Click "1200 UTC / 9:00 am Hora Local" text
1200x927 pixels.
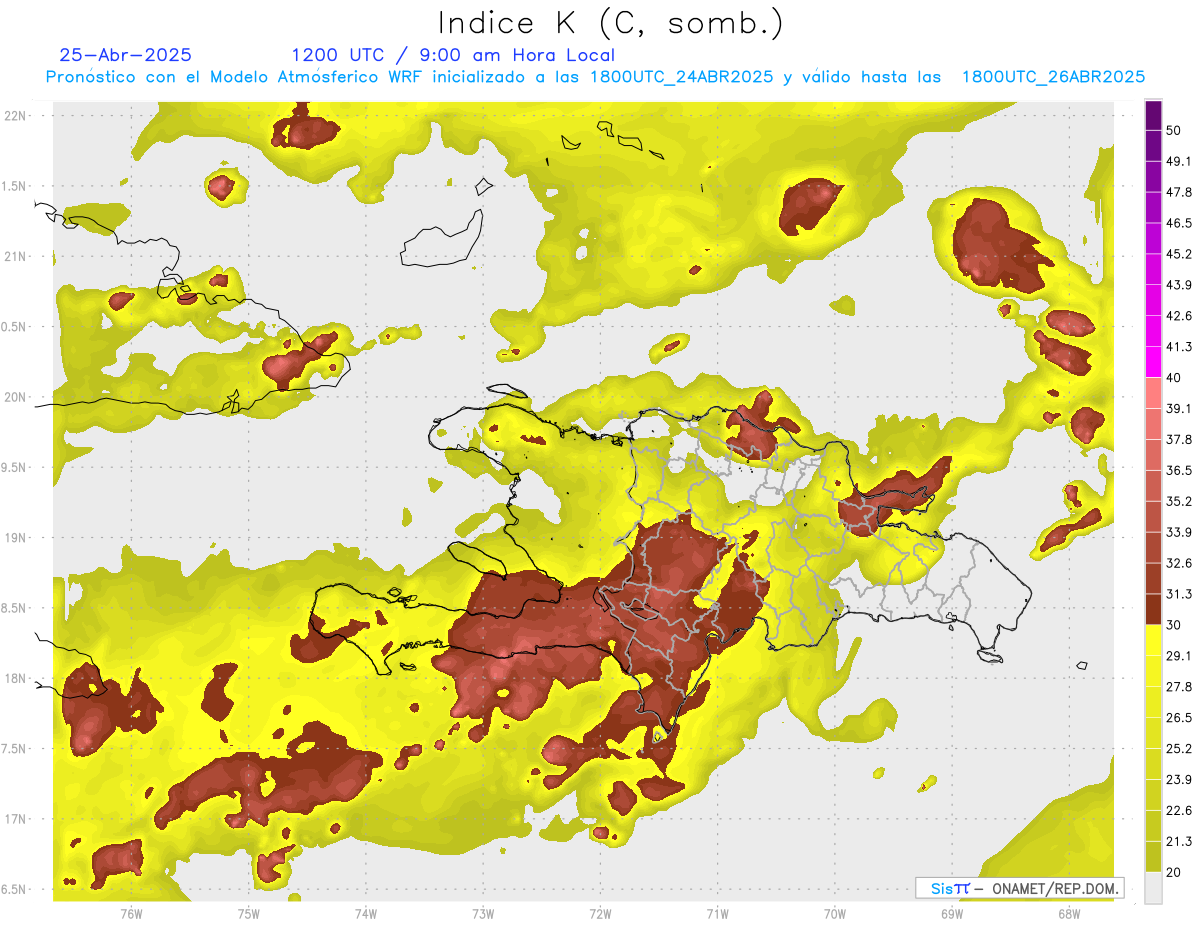[453, 55]
